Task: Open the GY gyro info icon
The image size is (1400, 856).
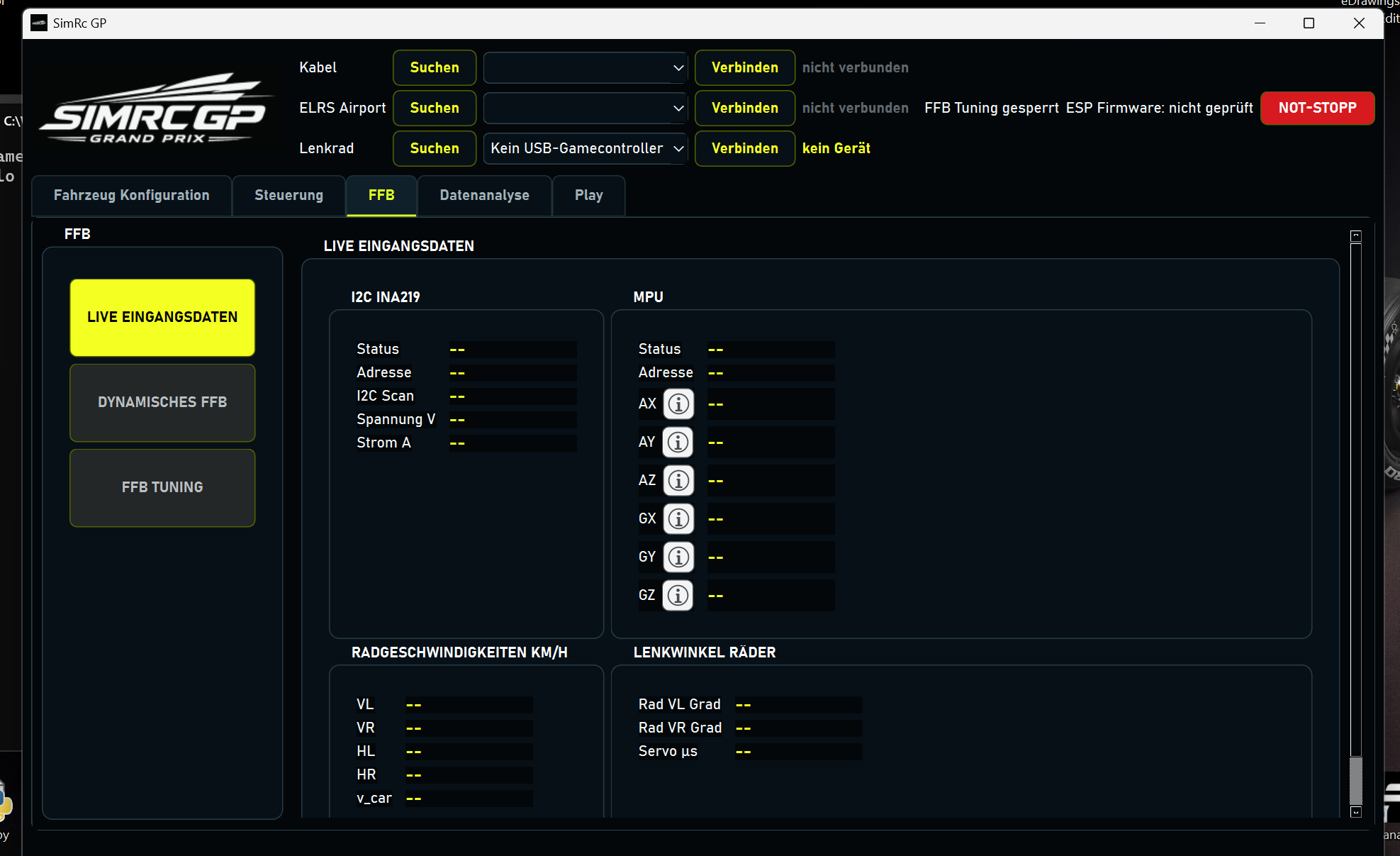Action: point(678,557)
